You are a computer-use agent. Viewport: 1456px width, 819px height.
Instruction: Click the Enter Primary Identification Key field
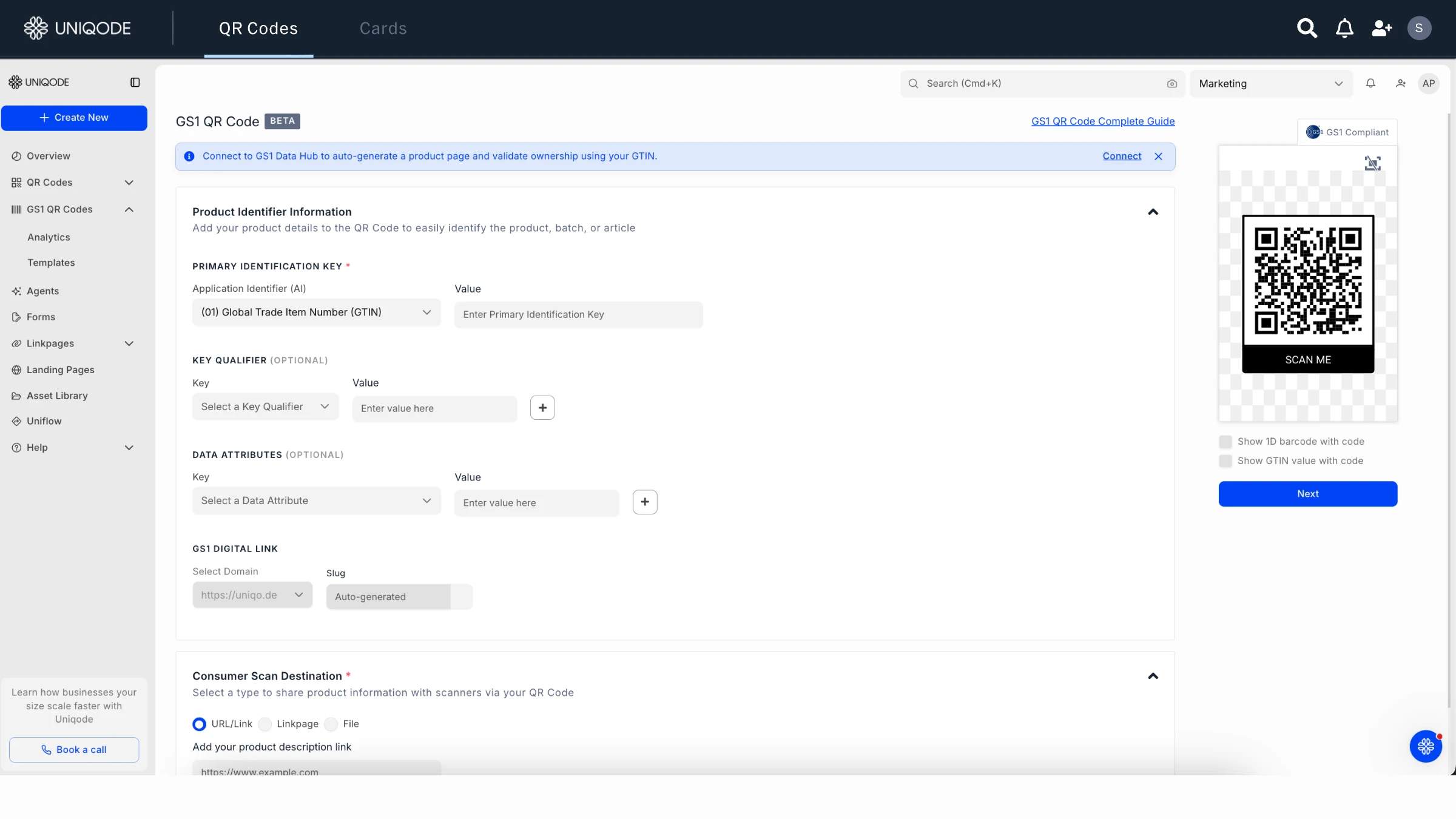pos(579,315)
